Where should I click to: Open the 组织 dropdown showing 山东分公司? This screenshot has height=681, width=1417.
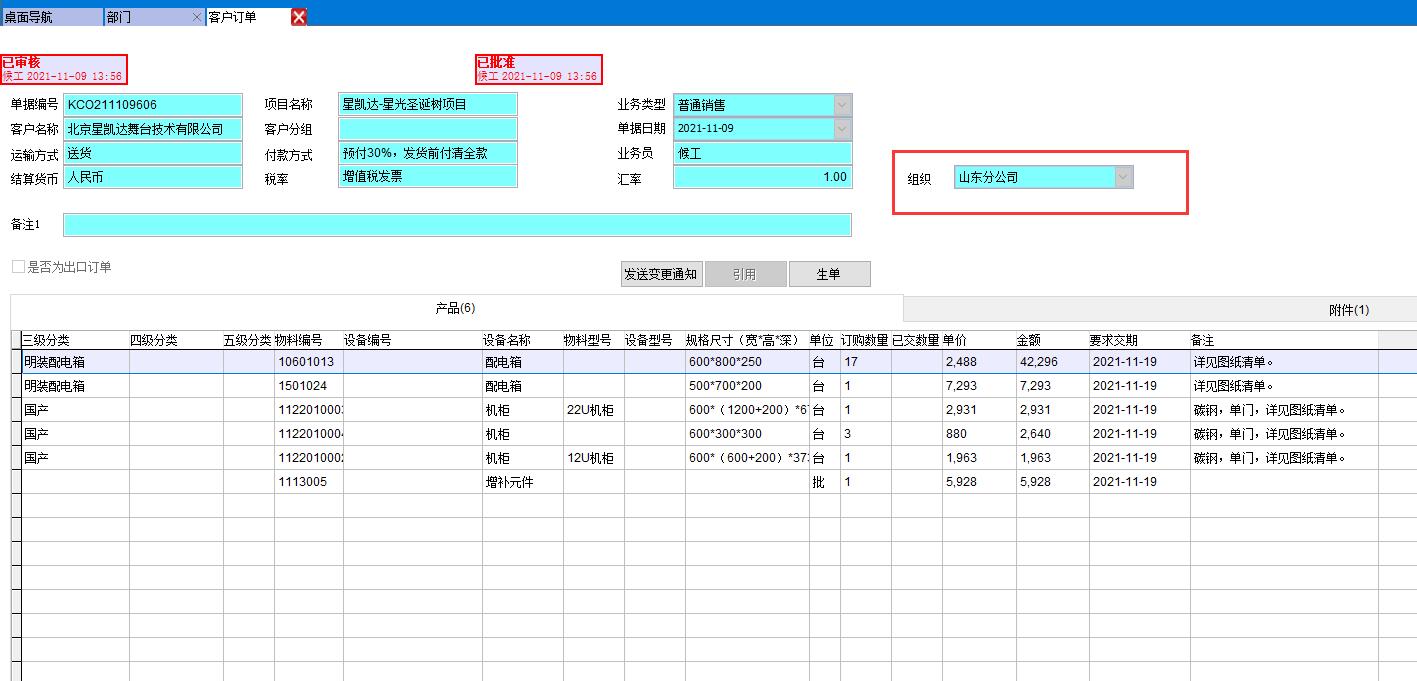[1125, 177]
